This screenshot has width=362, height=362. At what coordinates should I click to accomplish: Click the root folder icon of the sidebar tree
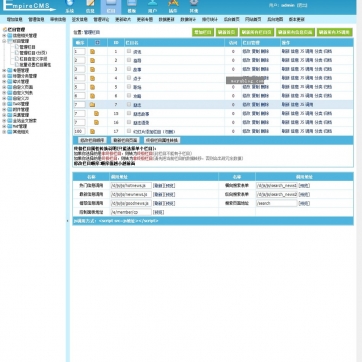5,30
